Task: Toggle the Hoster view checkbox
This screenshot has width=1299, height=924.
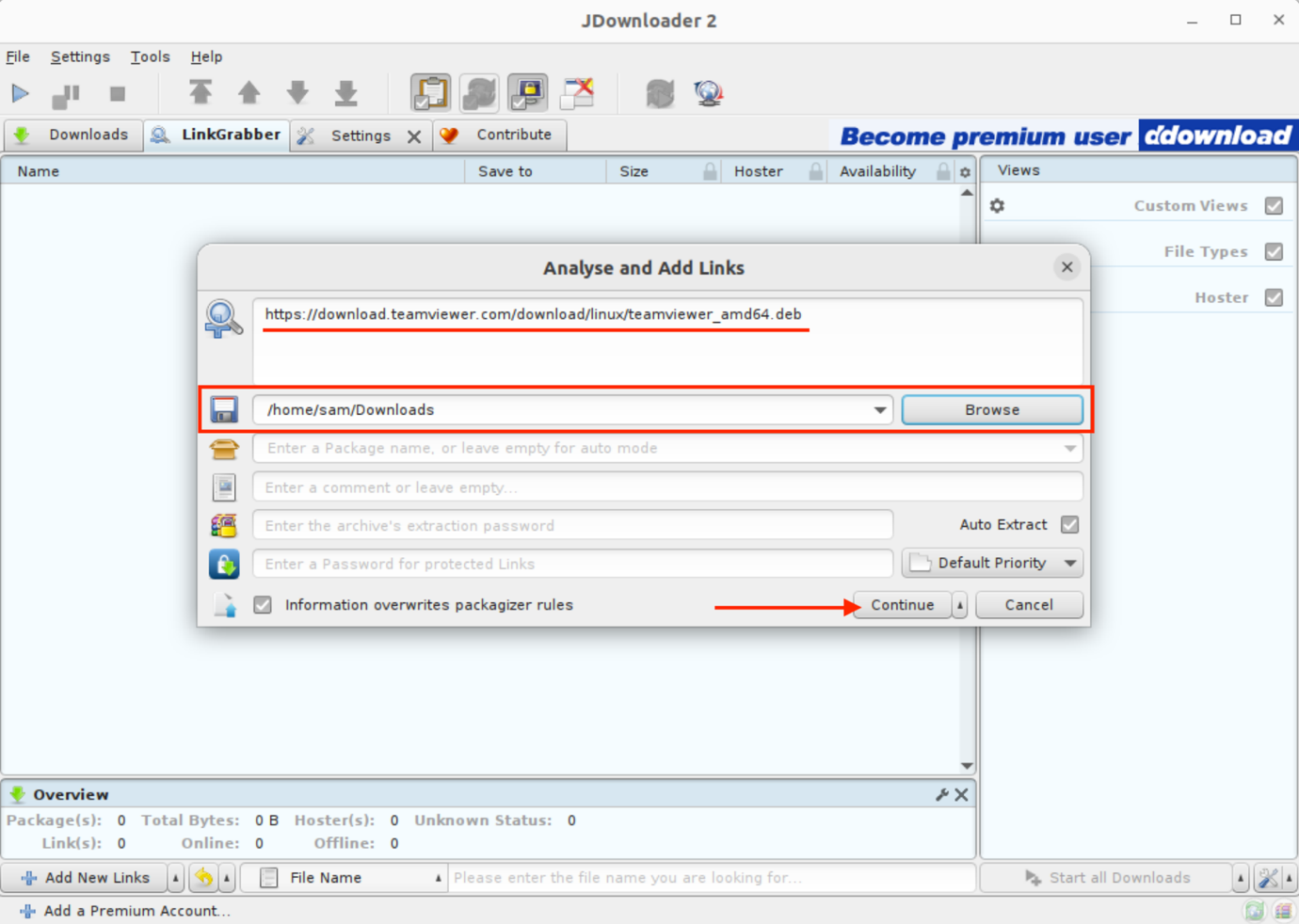Action: point(1275,296)
